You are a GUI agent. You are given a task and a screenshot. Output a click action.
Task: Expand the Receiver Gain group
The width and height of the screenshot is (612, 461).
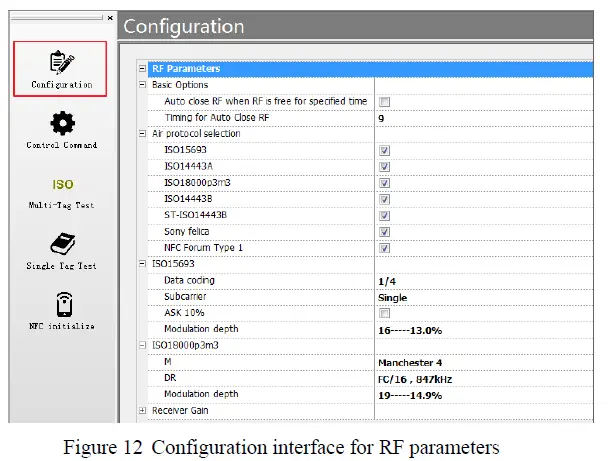(x=142, y=411)
